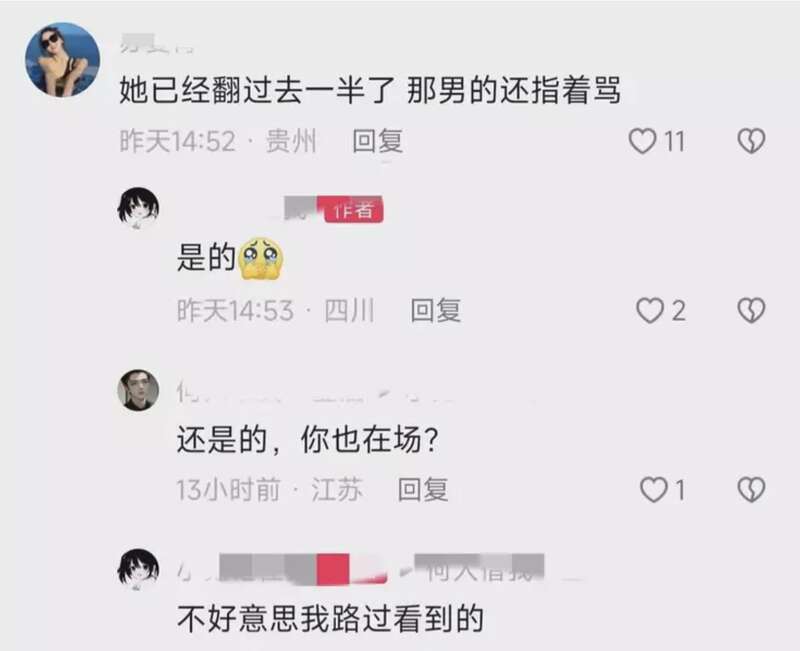Open the anime avatar on last reply
The height and width of the screenshot is (651, 800).
(138, 569)
